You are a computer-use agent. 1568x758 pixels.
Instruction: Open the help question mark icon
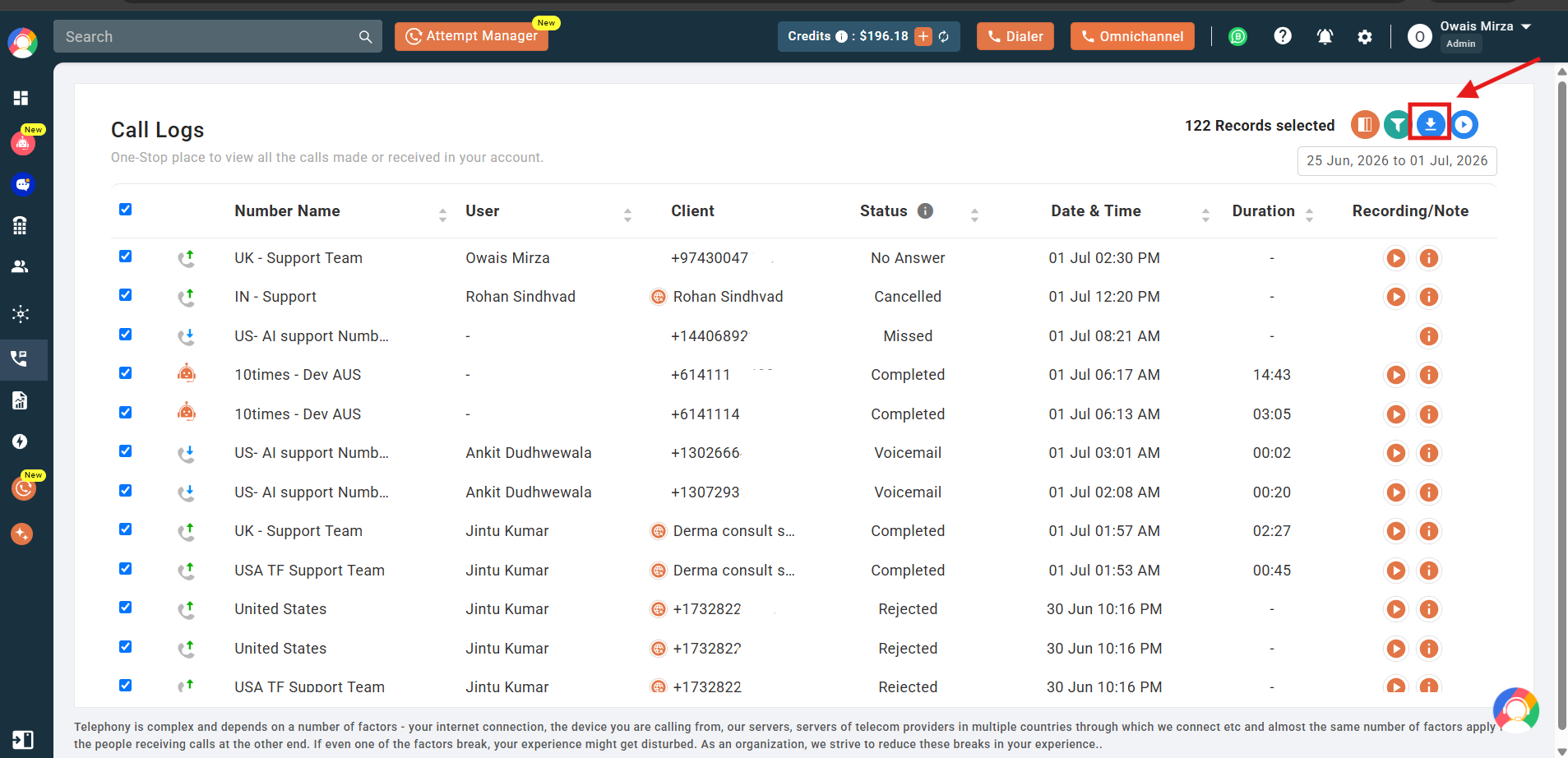point(1283,36)
